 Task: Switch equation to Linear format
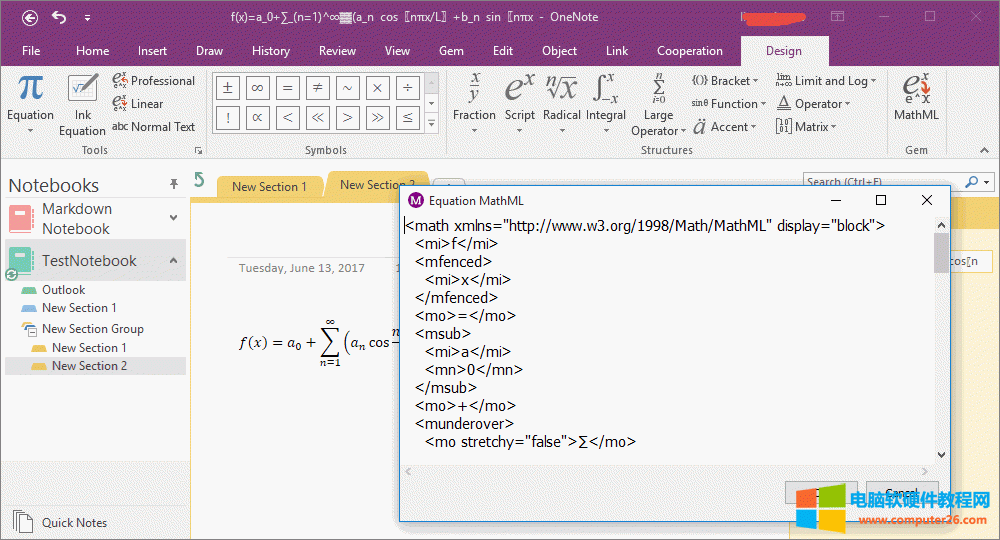click(138, 104)
